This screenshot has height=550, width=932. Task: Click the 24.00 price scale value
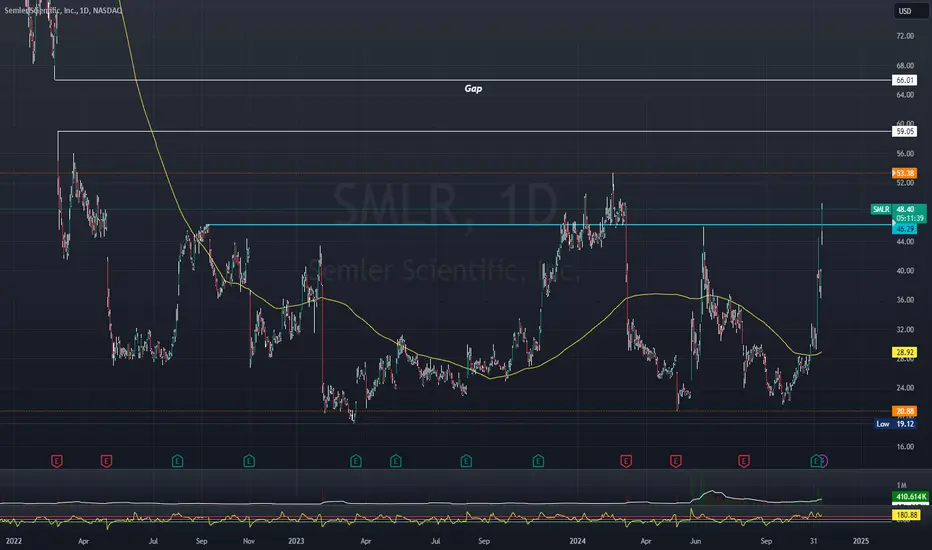point(905,388)
